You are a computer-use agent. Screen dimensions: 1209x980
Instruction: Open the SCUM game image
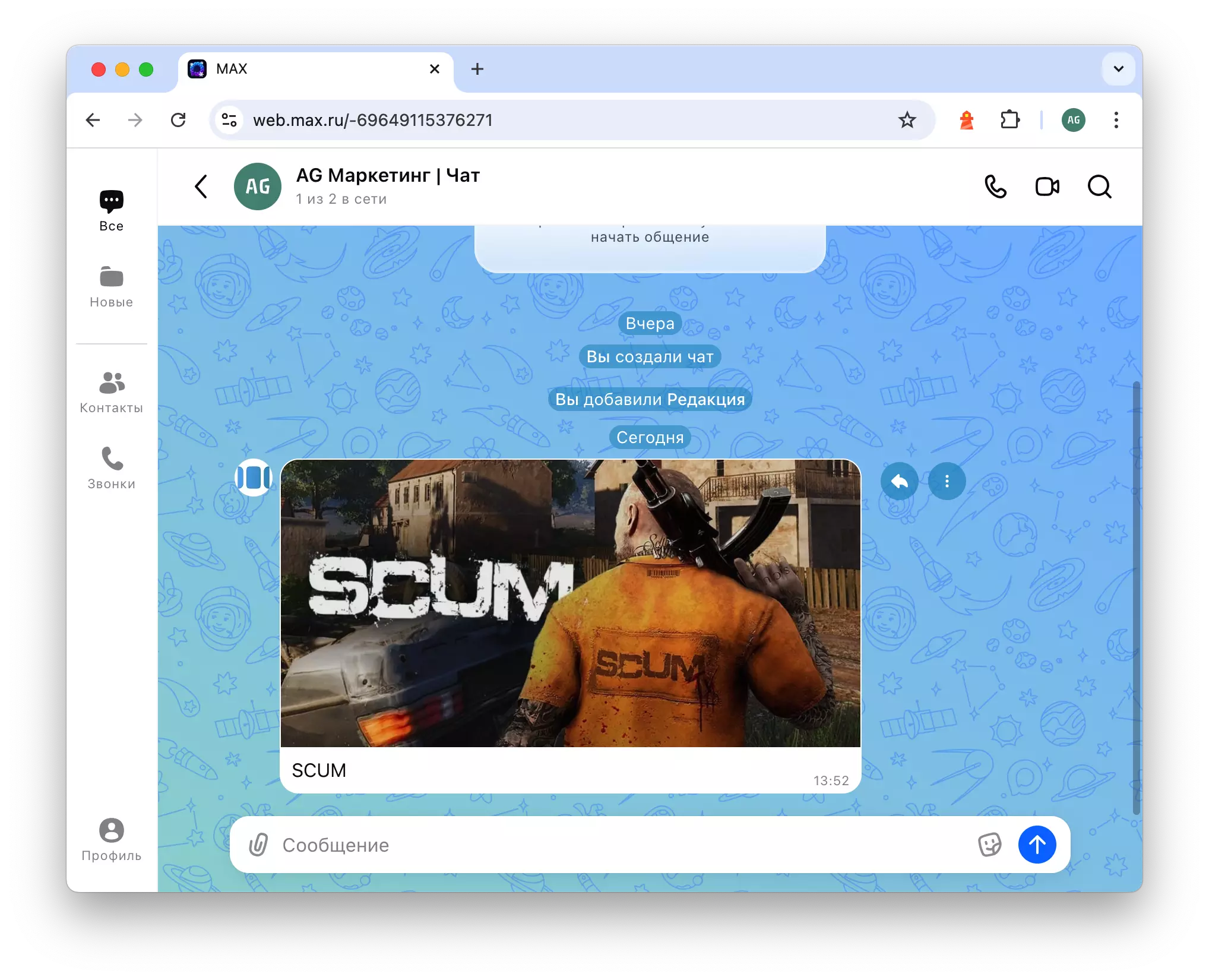click(570, 603)
